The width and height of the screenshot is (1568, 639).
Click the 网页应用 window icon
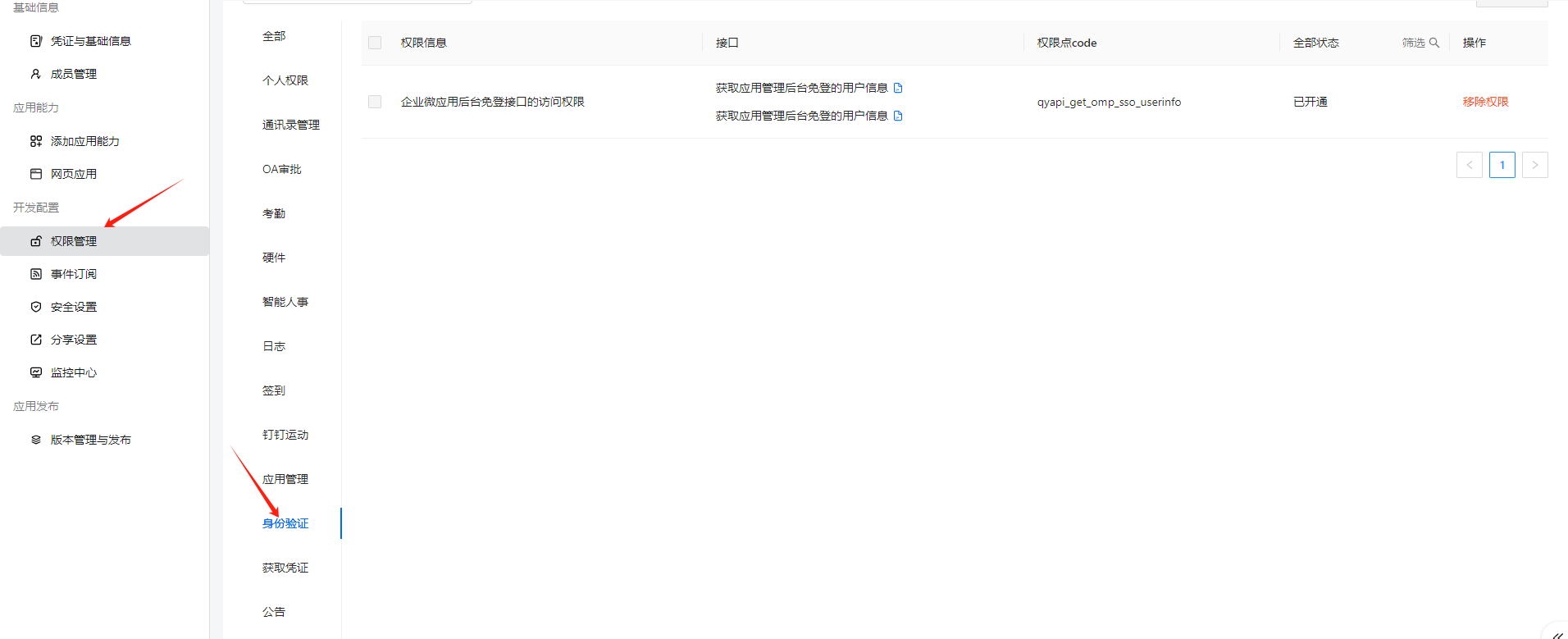36,174
